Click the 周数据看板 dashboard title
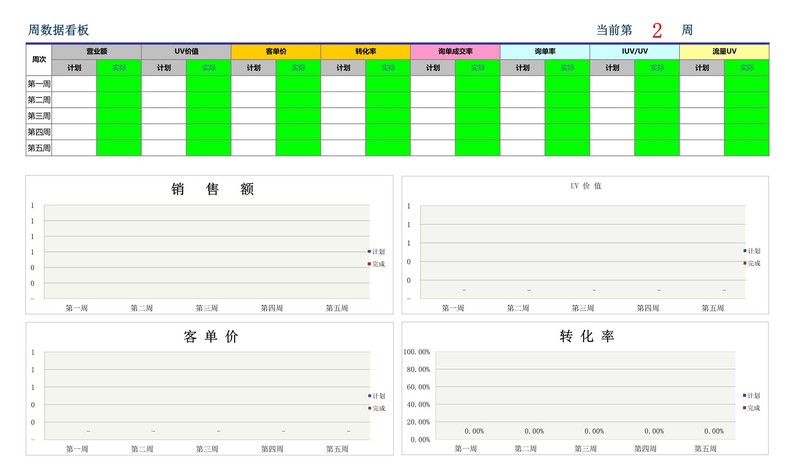 pyautogui.click(x=58, y=30)
